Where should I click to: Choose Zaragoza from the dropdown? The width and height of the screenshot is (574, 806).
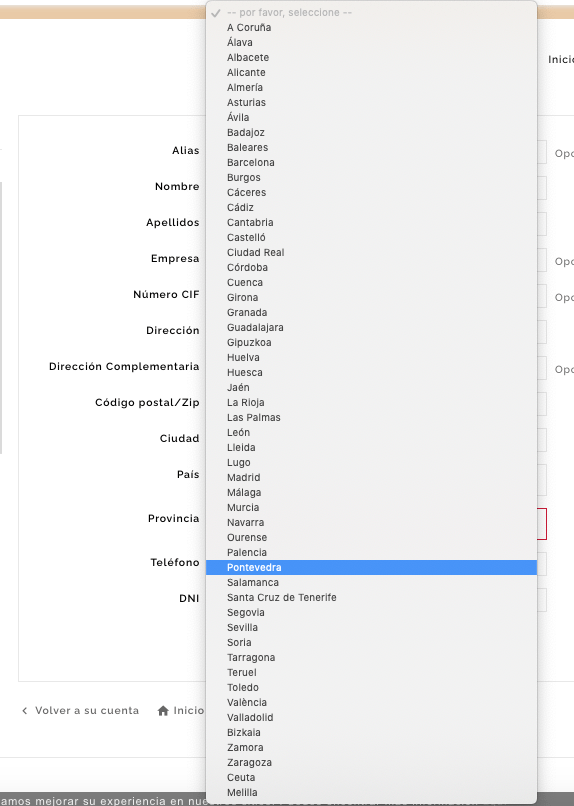pyautogui.click(x=372, y=763)
